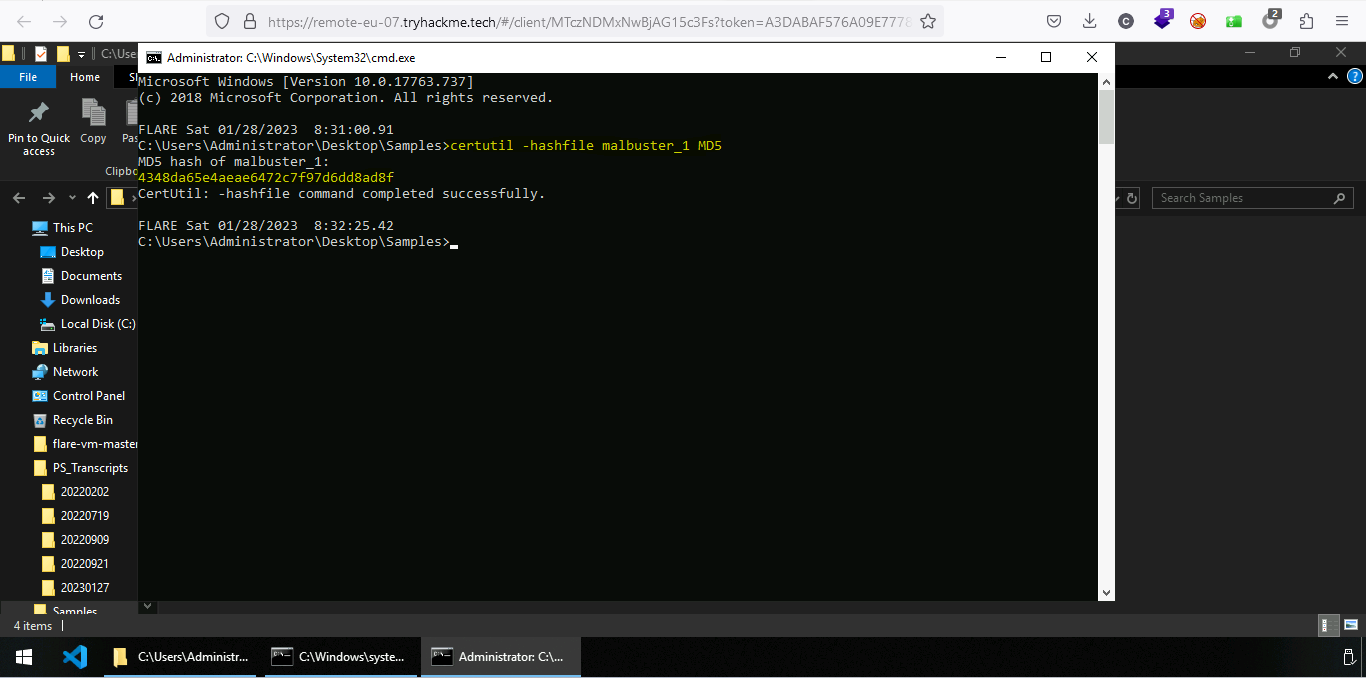Open File Explorer Help icon

coord(1355,76)
